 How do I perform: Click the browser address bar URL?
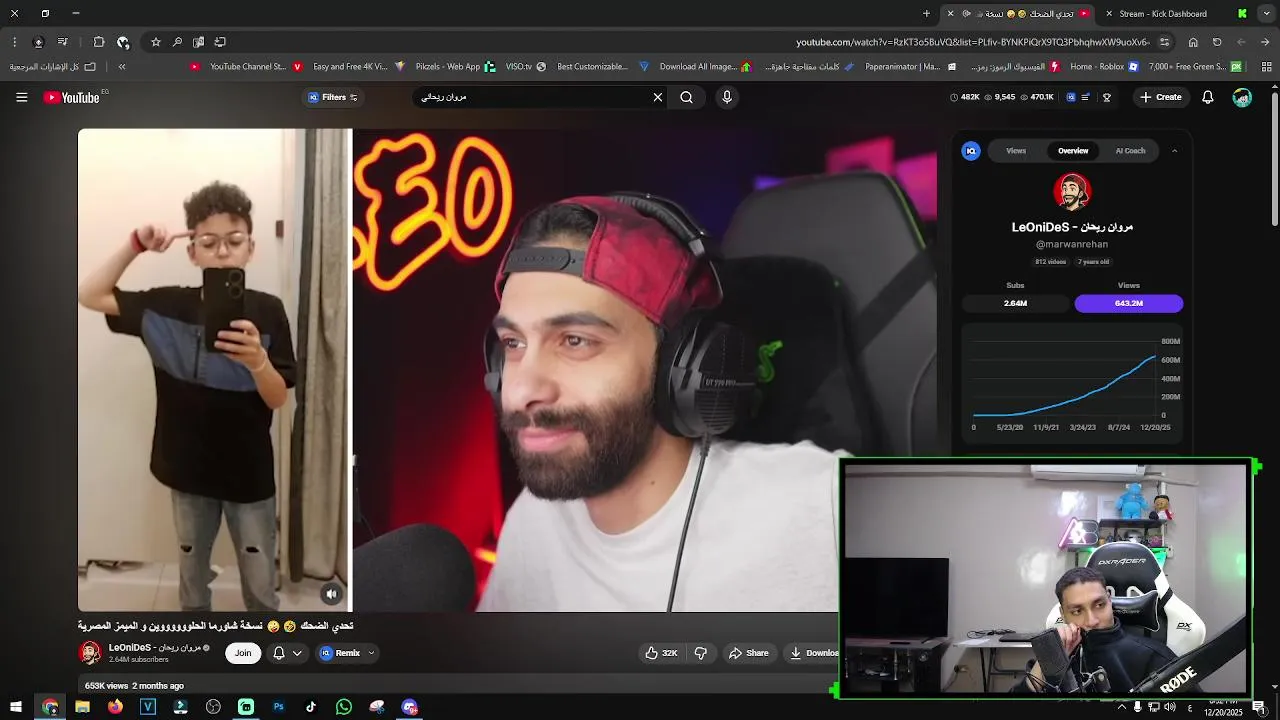(x=972, y=42)
